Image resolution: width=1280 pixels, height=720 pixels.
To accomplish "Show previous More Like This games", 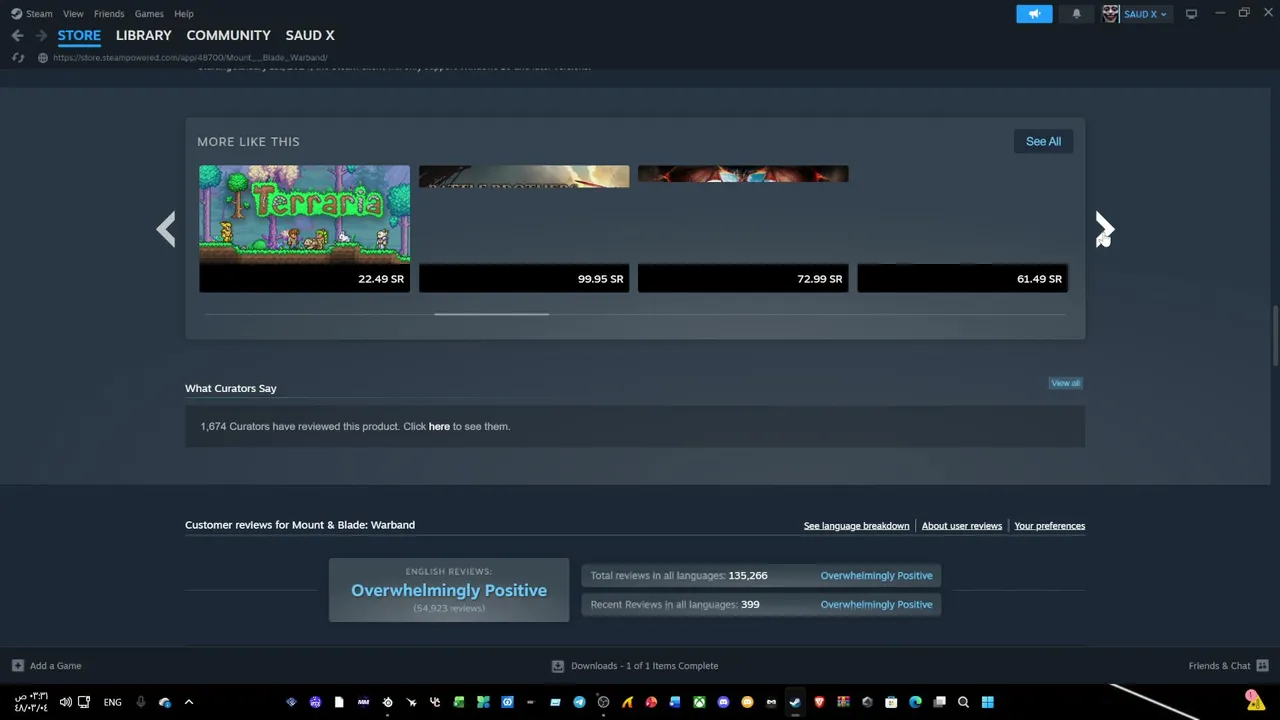I will click(166, 229).
